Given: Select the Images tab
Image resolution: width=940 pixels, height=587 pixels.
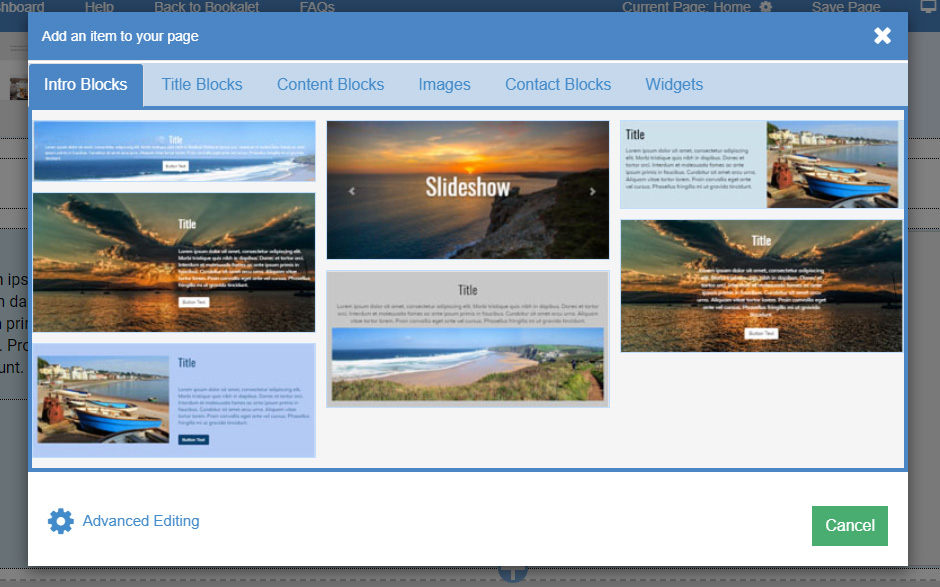Looking at the screenshot, I should tap(444, 85).
